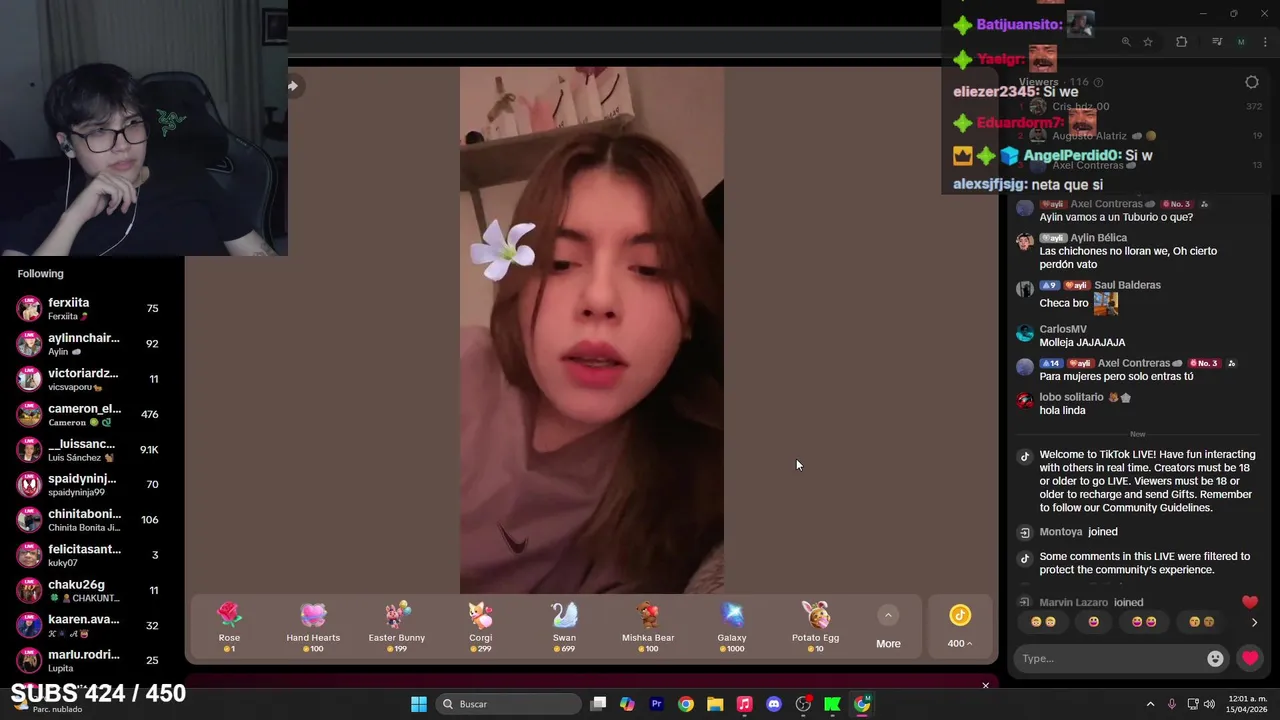Bookmark page with star icon
This screenshot has width=1280, height=720.
pos(1148,42)
